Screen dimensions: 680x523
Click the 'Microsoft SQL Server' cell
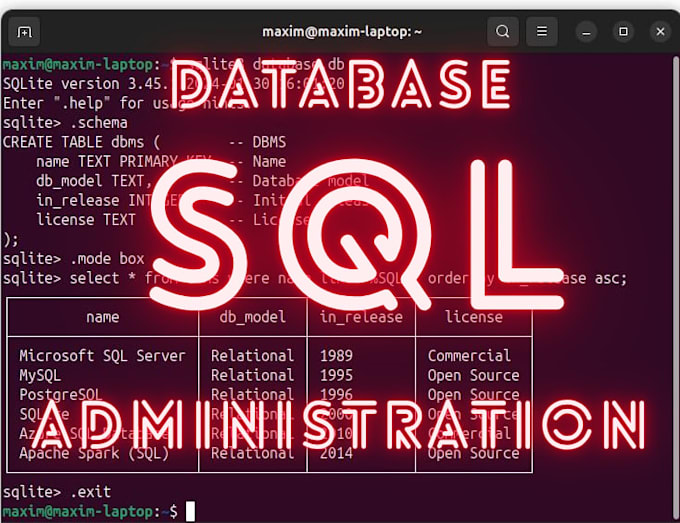(102, 356)
